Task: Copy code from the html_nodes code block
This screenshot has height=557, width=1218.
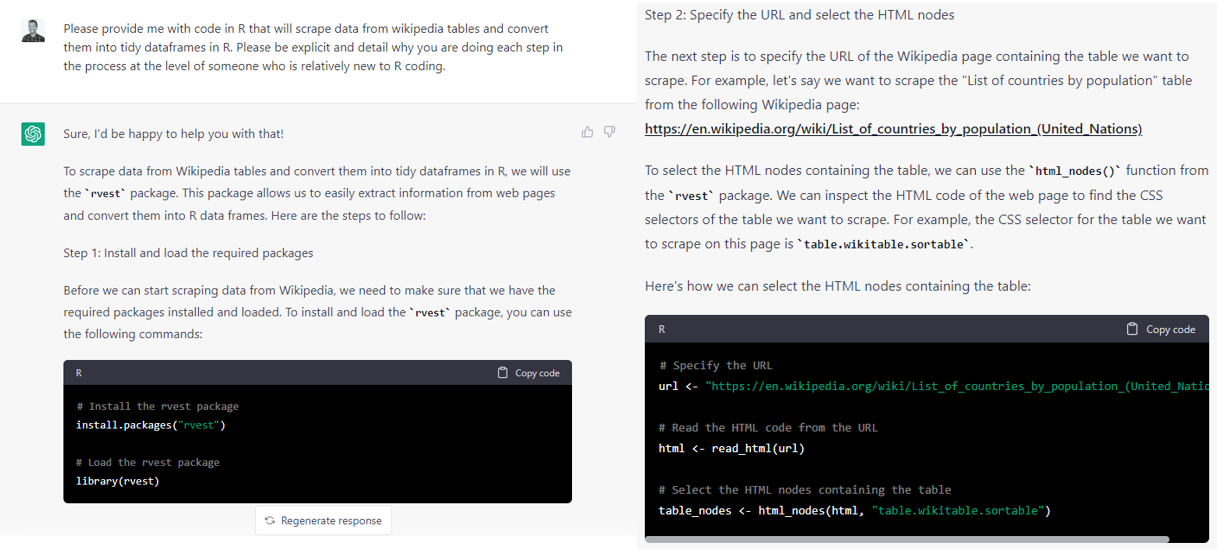Action: (x=1160, y=329)
